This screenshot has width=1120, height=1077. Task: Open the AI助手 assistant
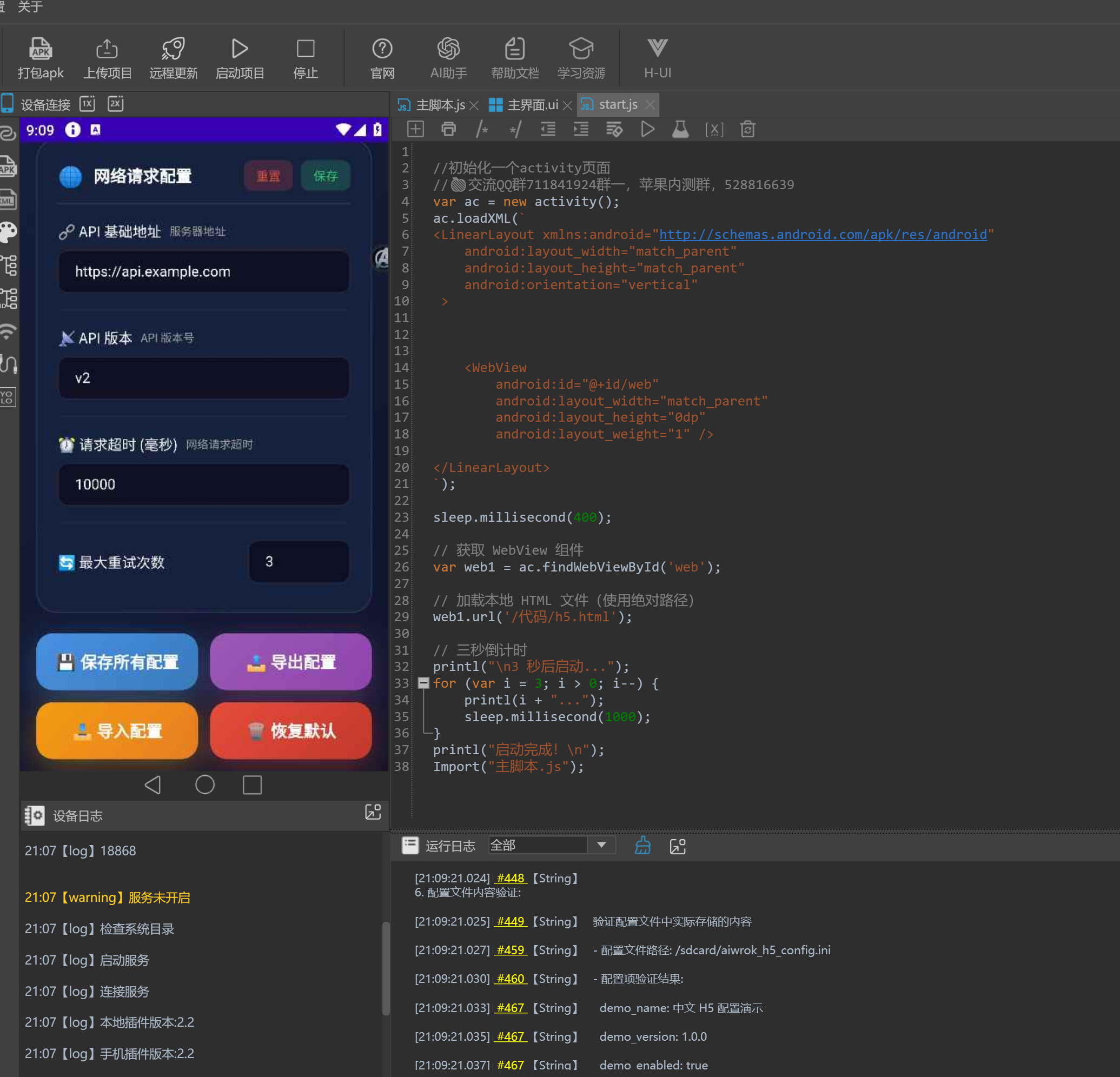[x=448, y=57]
